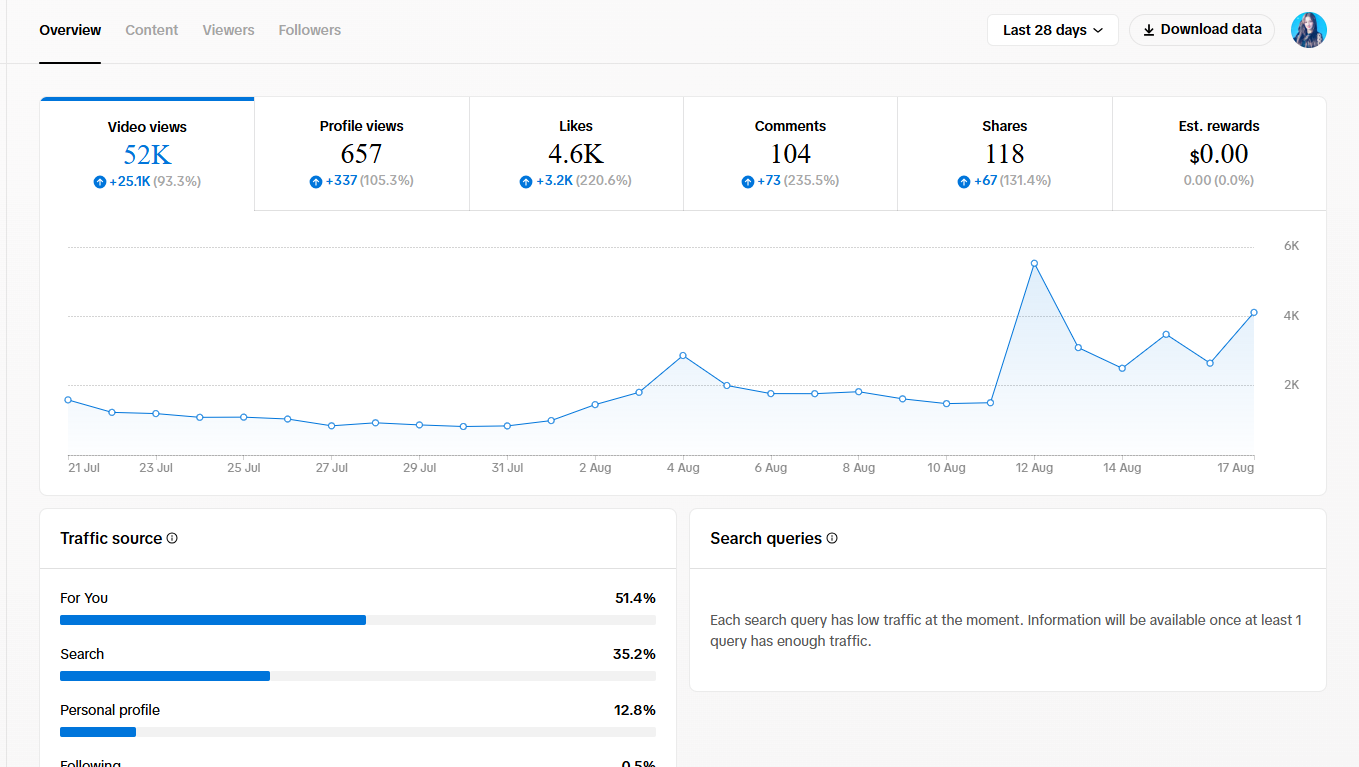1359x767 pixels.
Task: Click the up-arrow icon under Comments
Action: coord(747,182)
